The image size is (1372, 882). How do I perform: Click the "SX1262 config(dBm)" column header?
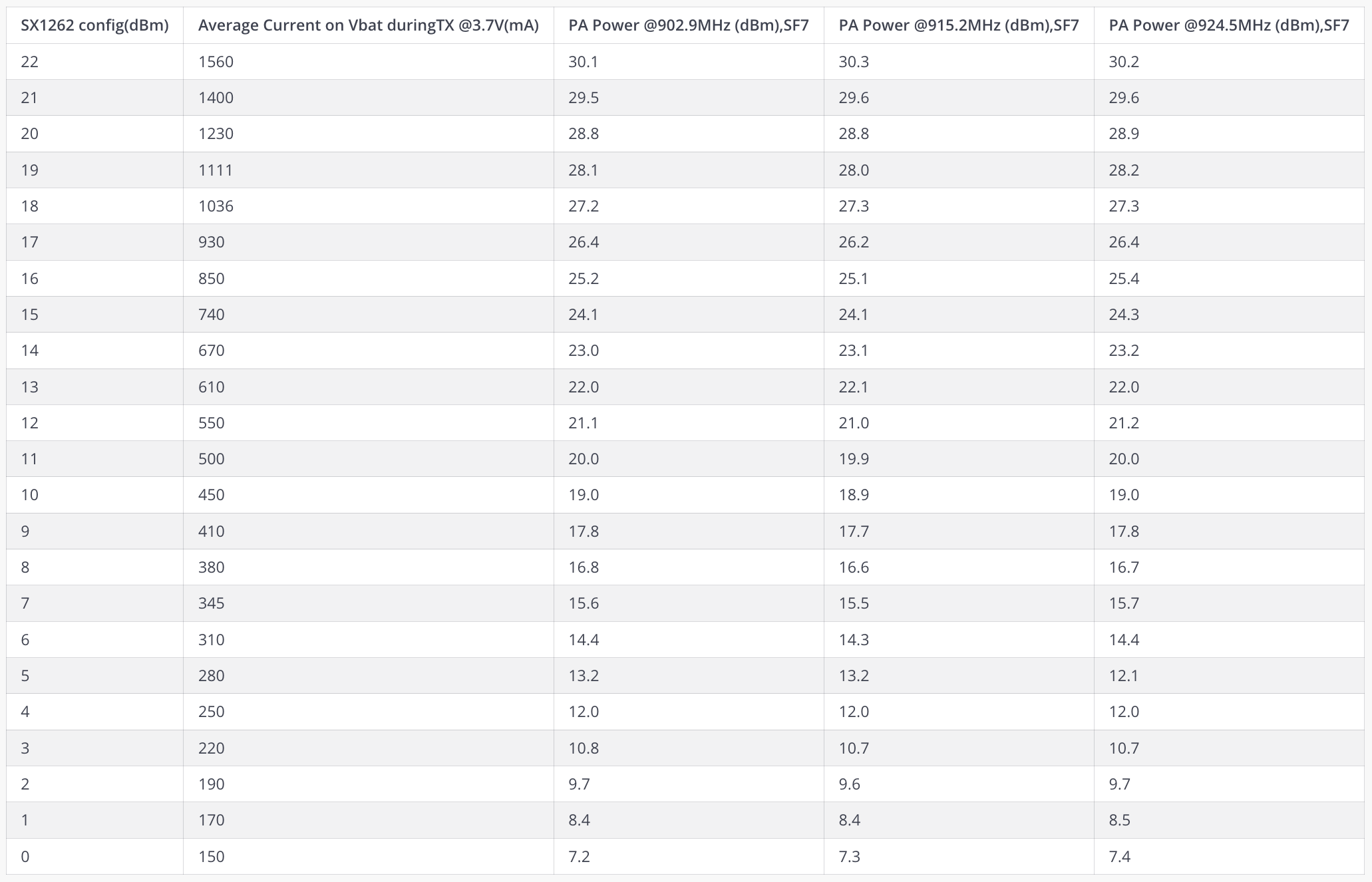point(94,25)
